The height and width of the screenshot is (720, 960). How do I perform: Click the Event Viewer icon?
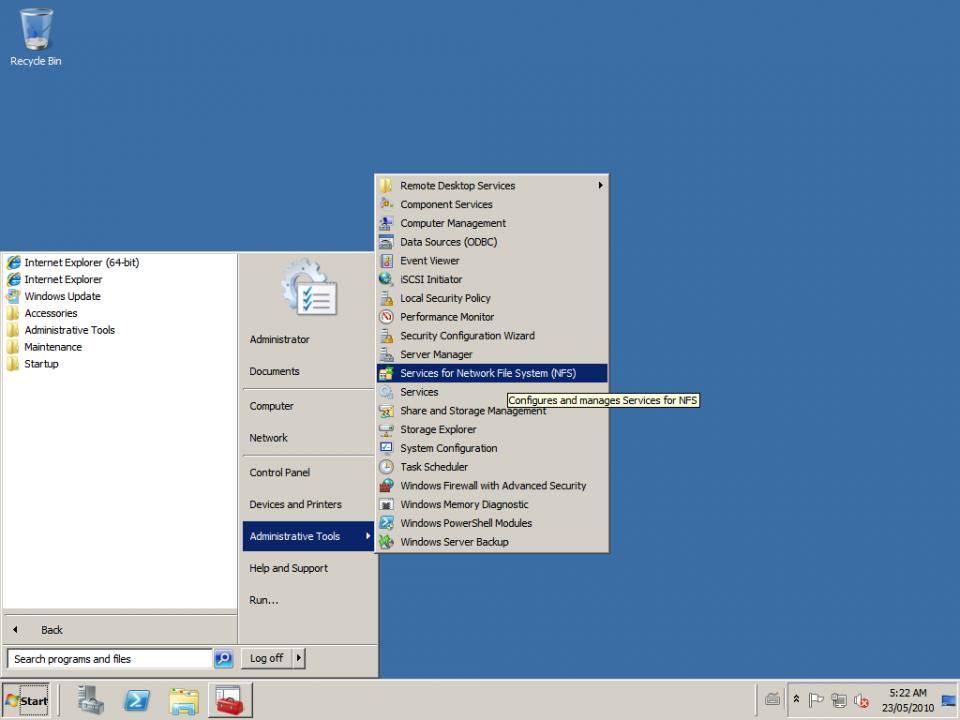(x=386, y=261)
